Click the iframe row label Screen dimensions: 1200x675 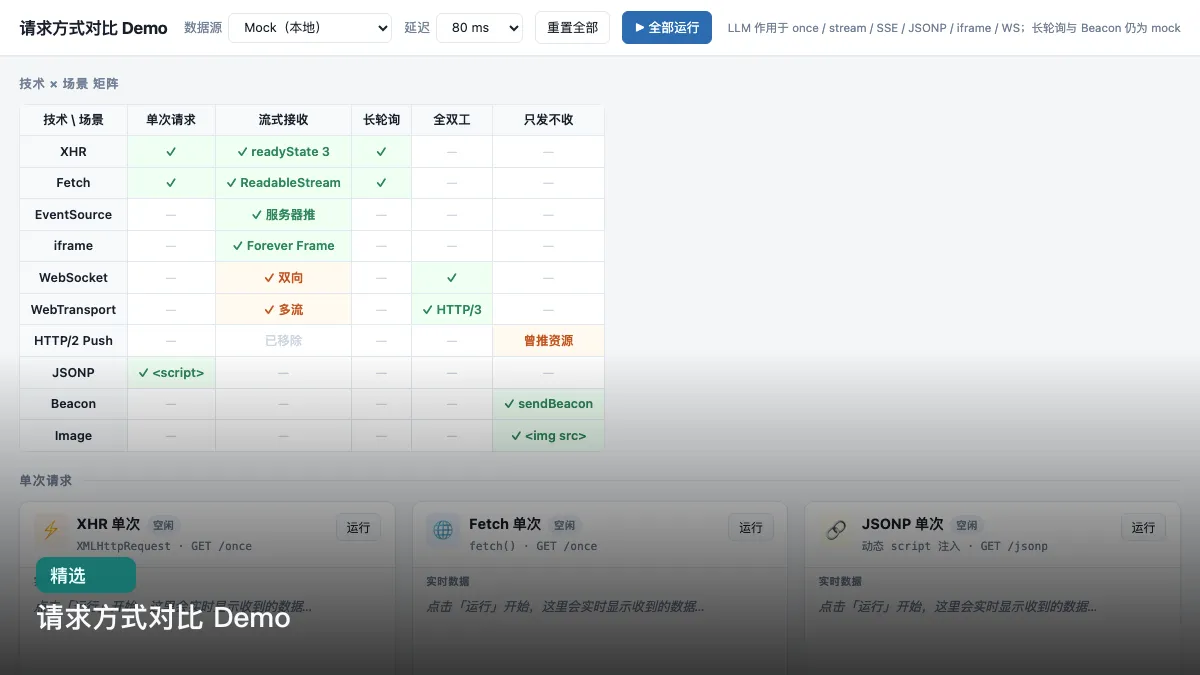tap(73, 246)
